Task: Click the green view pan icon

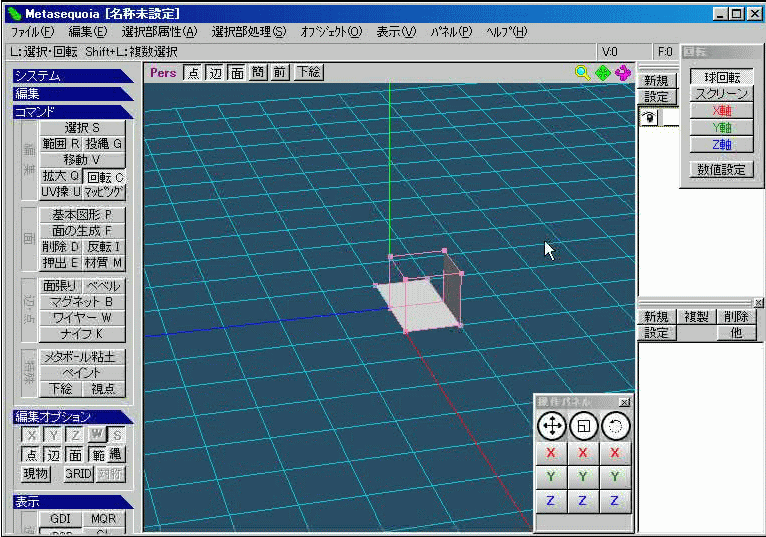Action: tap(603, 73)
